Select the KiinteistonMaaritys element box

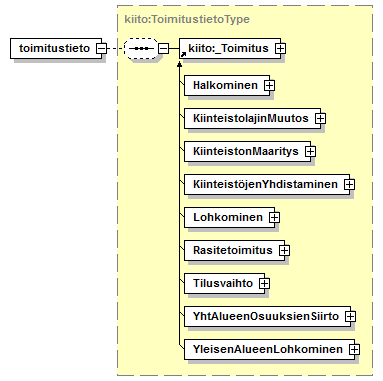pos(247,152)
